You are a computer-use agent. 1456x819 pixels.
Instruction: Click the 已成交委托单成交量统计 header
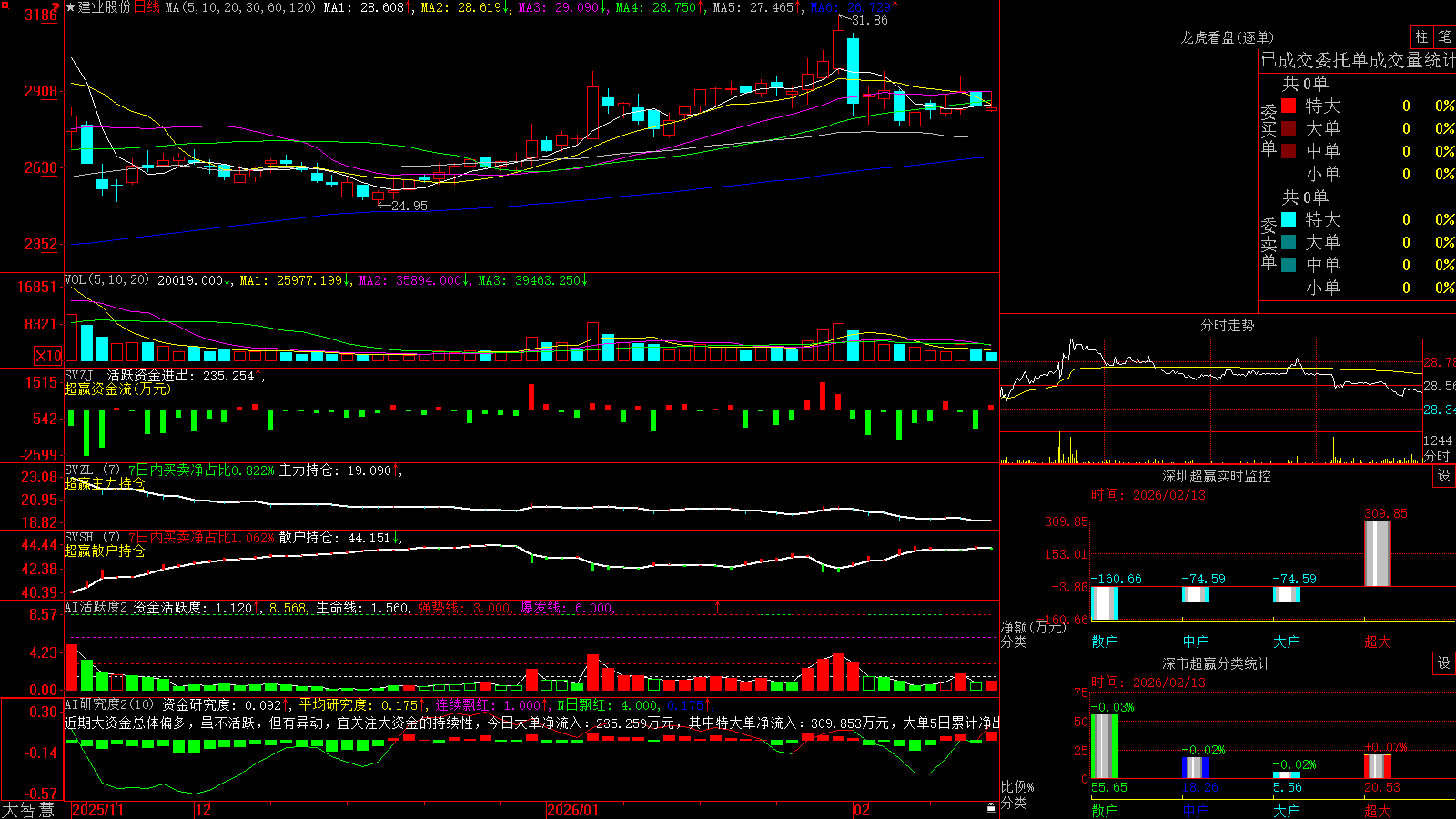[x=1358, y=60]
